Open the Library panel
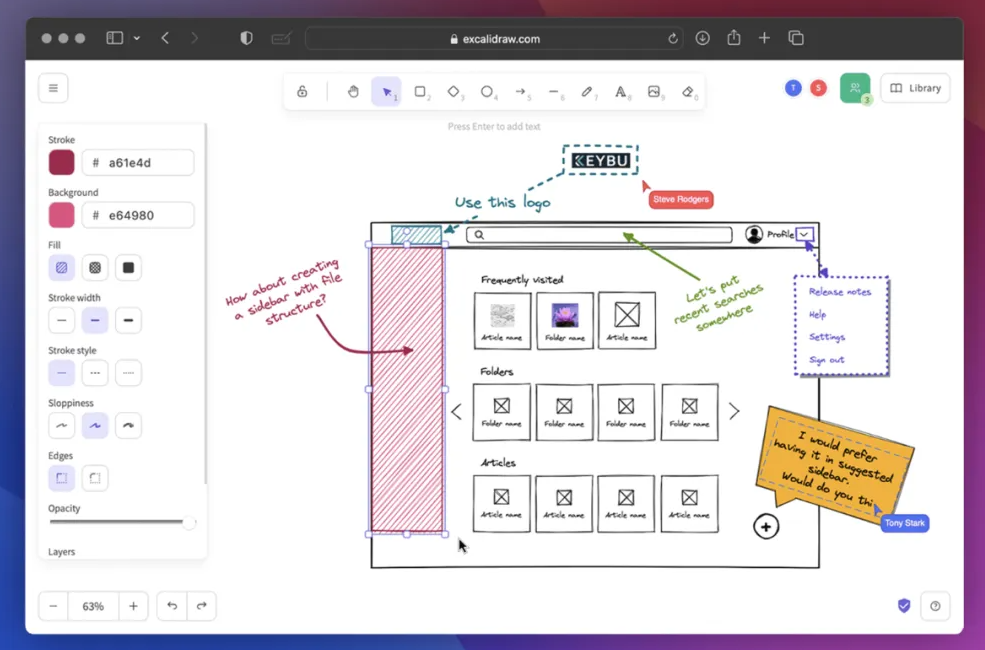This screenshot has height=650, width=985. [915, 88]
